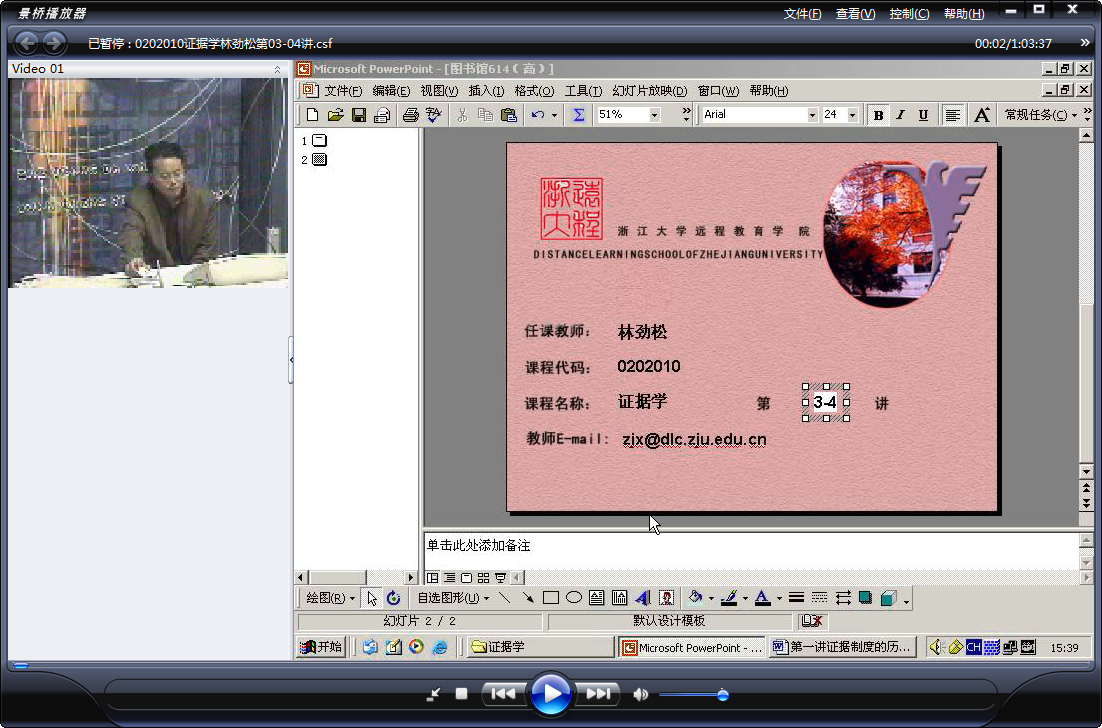Adjust the player volume slider
The height and width of the screenshot is (728, 1102).
(722, 695)
